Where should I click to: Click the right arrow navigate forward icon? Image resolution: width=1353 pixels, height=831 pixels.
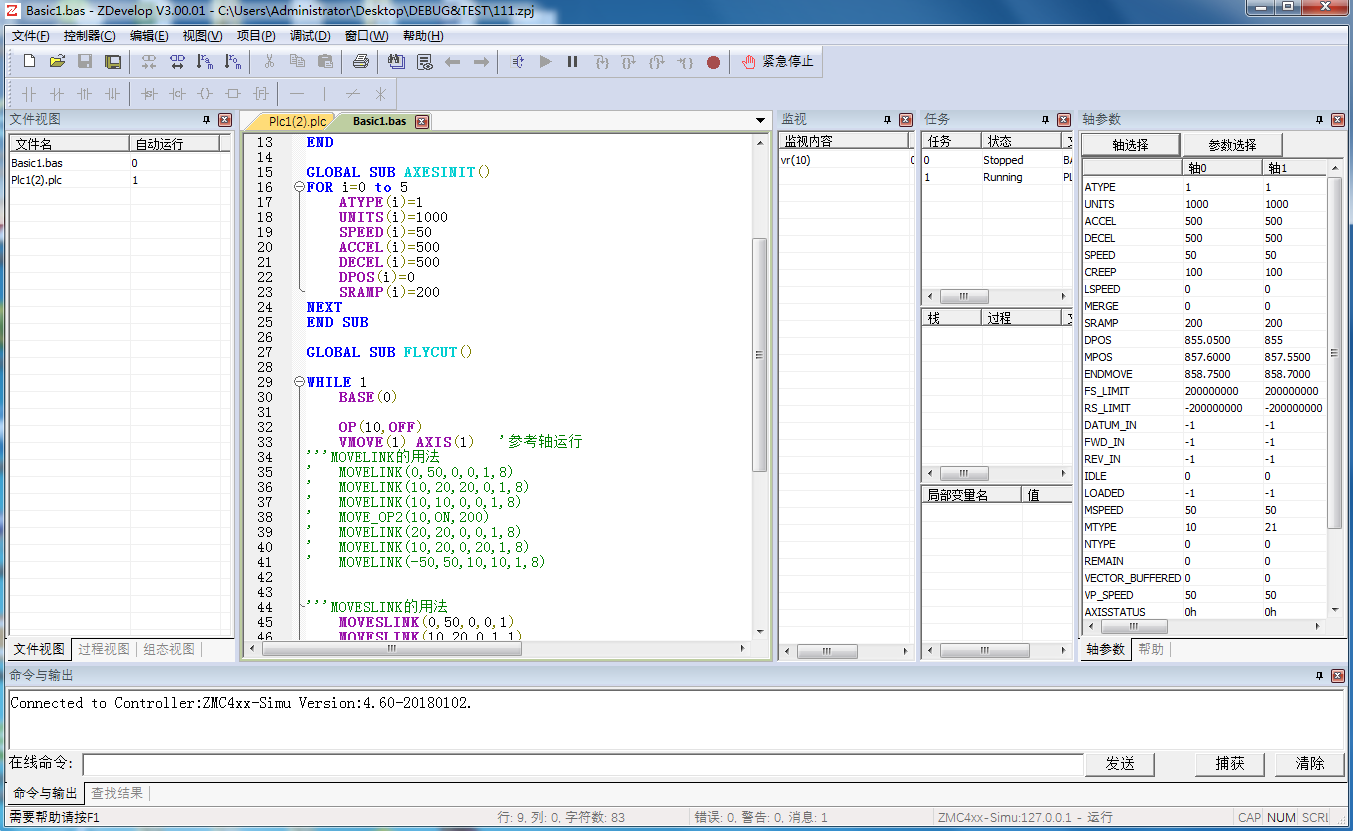pyautogui.click(x=481, y=62)
